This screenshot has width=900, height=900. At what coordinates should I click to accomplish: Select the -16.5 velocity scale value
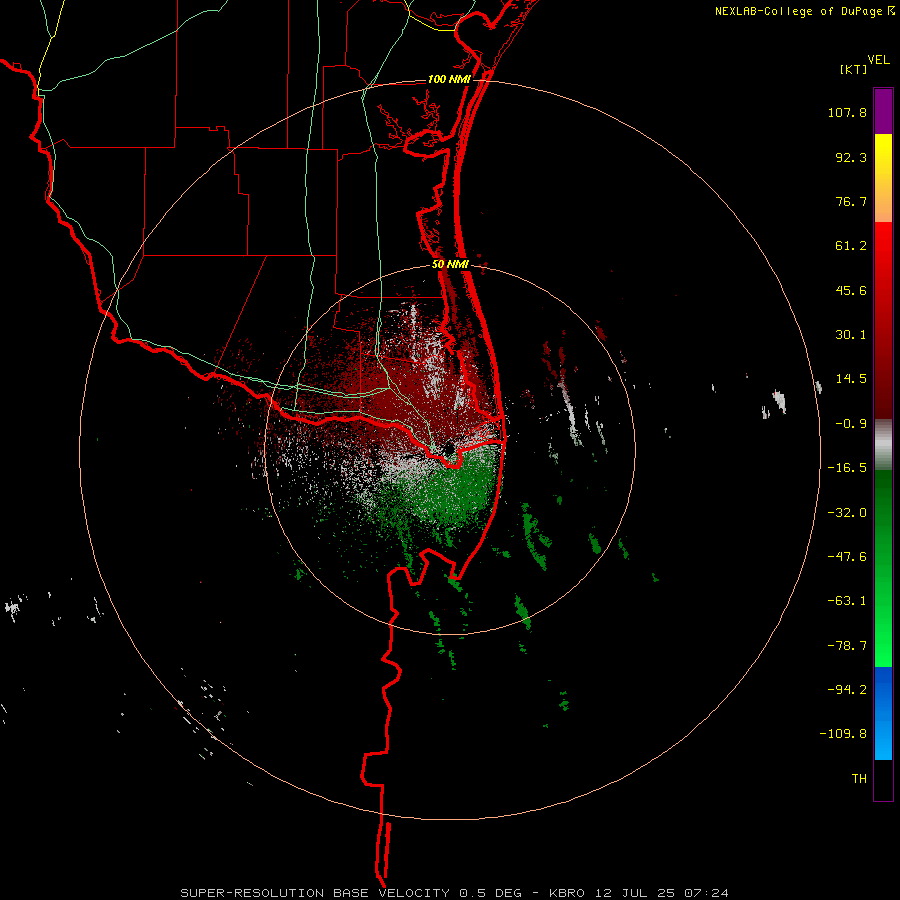(x=847, y=468)
